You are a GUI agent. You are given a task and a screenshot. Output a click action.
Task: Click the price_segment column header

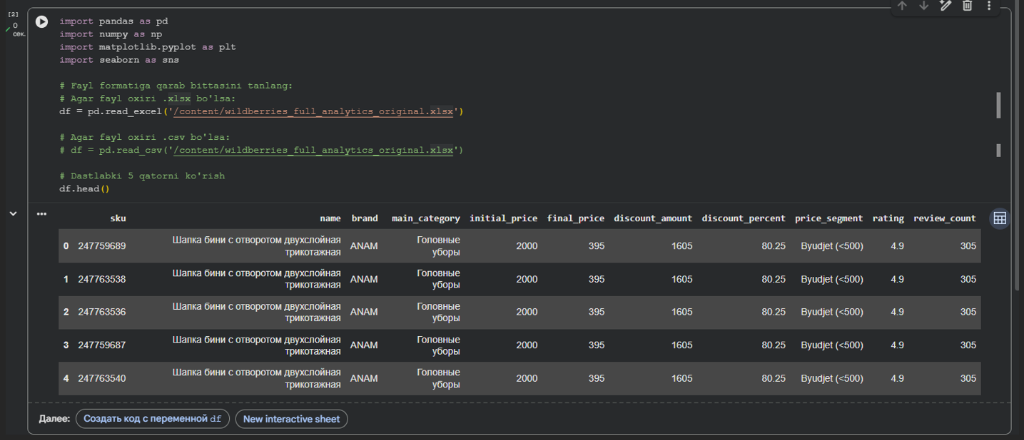tap(829, 219)
